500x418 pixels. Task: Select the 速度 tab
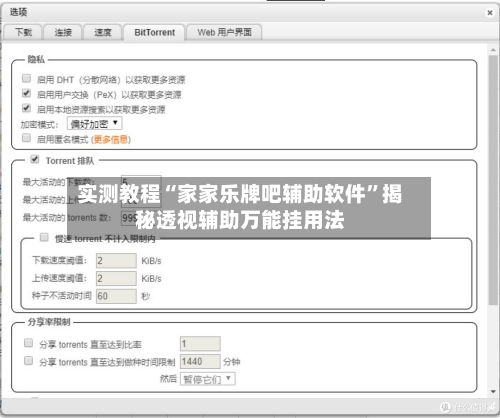[102, 32]
